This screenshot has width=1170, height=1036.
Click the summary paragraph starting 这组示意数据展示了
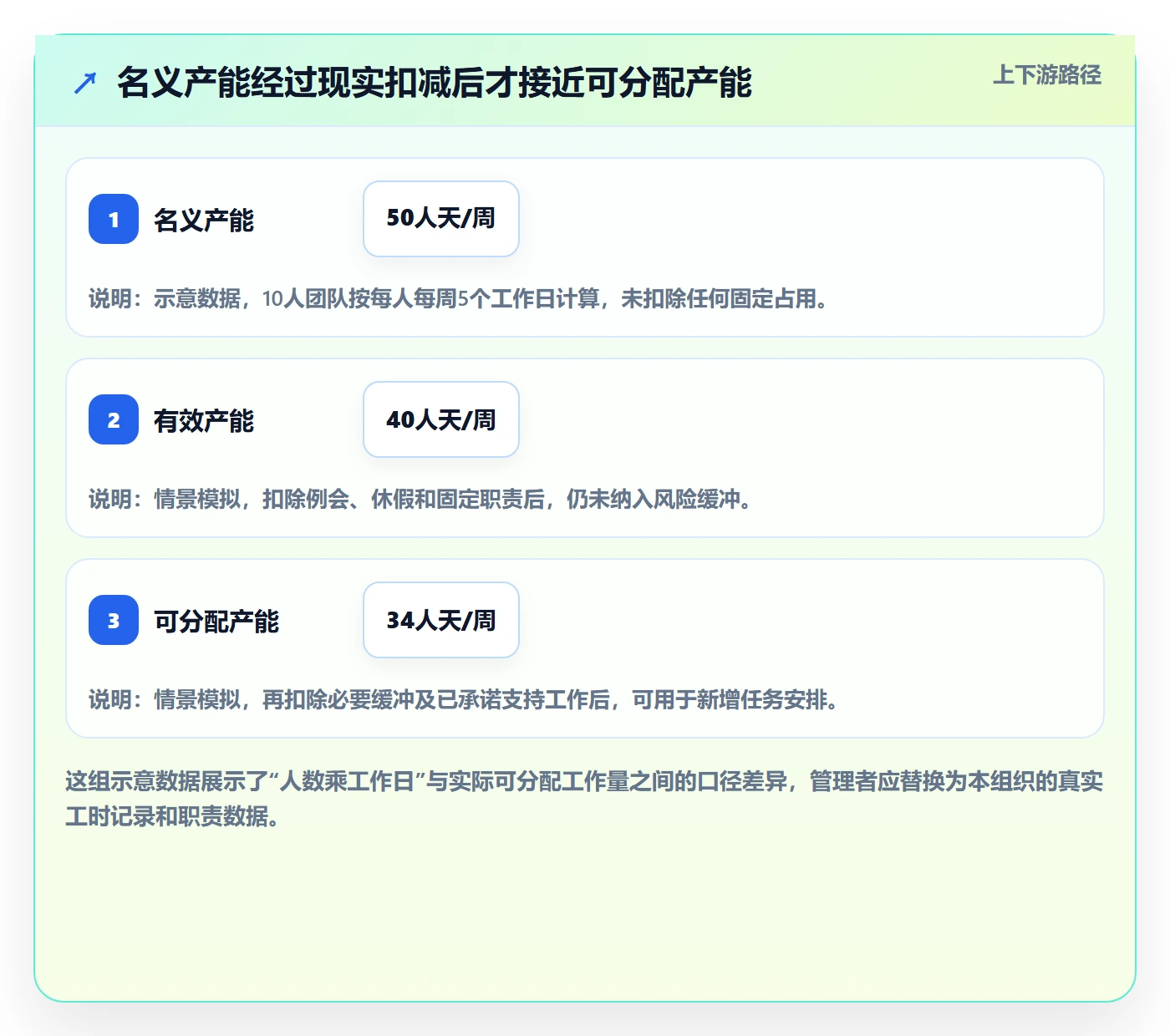584,799
